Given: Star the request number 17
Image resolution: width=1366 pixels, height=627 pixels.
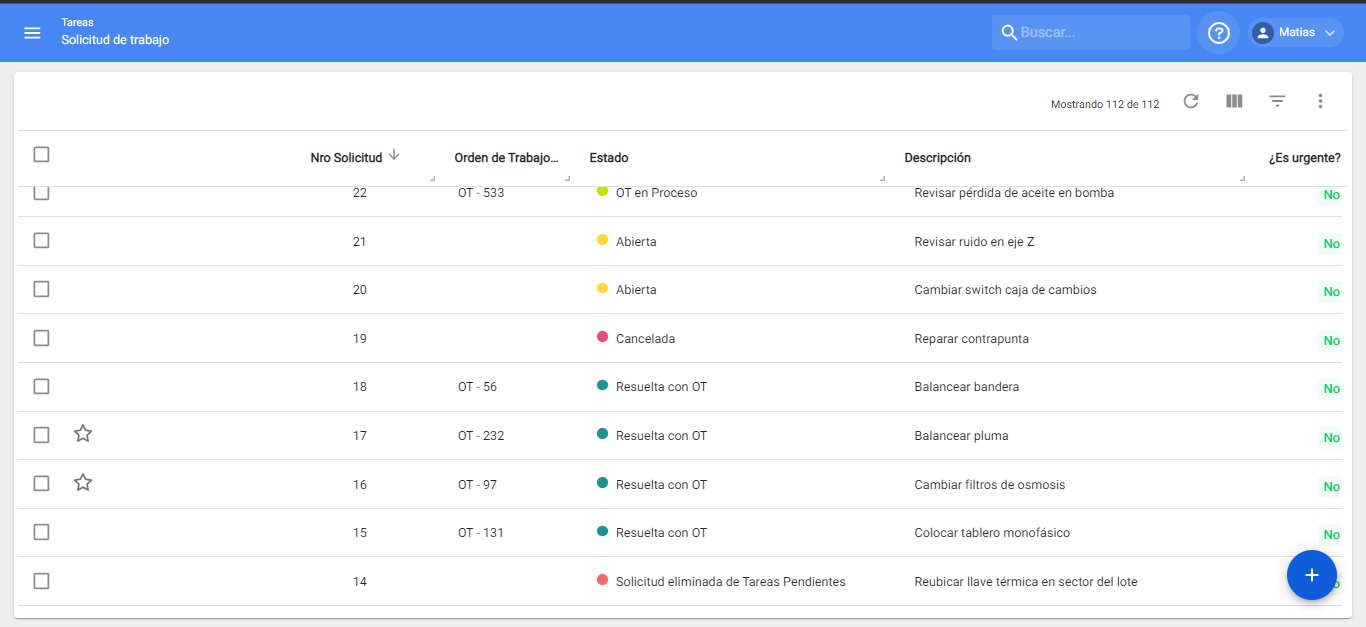Looking at the screenshot, I should [x=83, y=434].
